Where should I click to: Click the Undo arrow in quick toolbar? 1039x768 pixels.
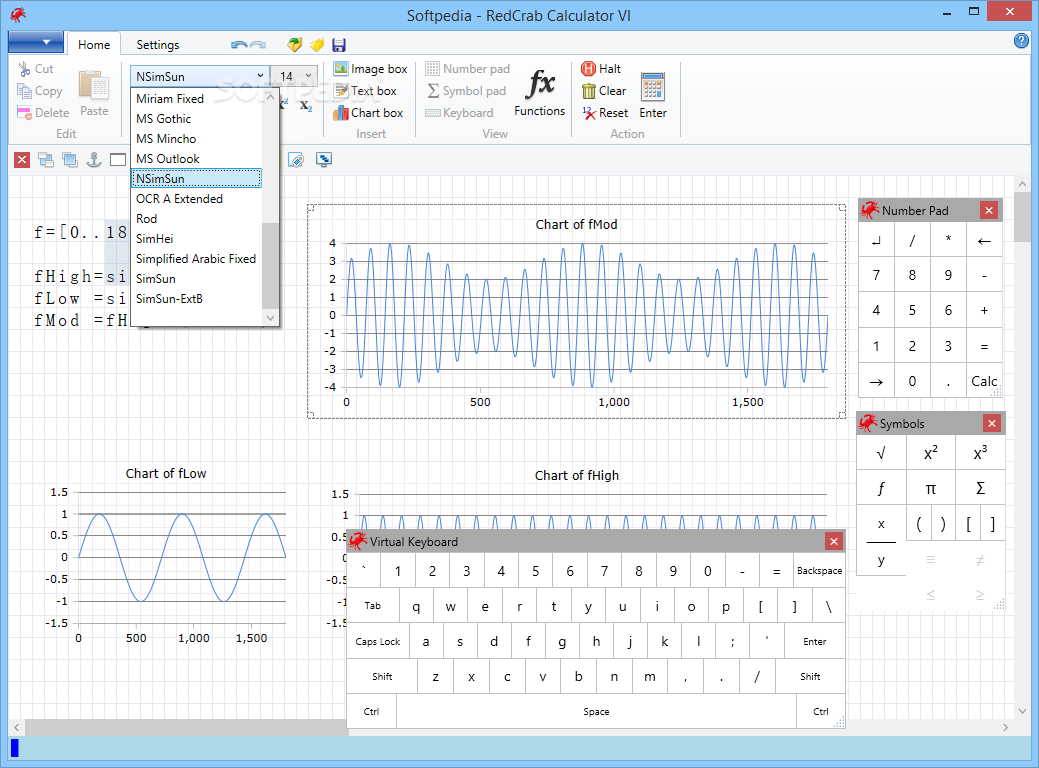click(x=239, y=45)
